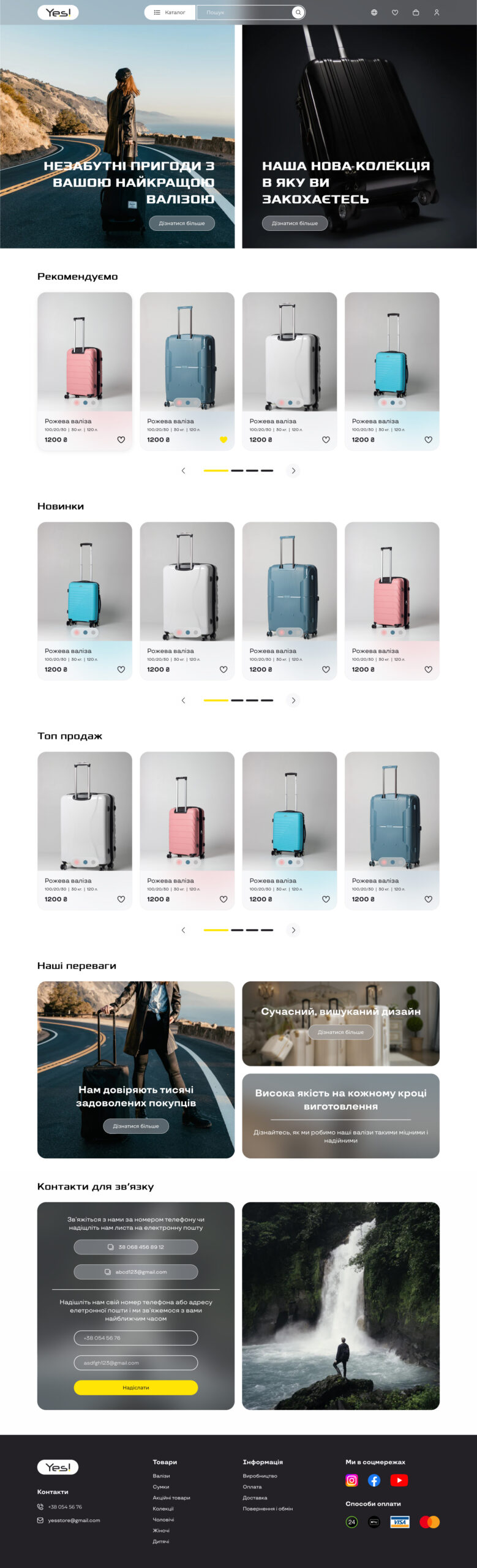Favorite the white suitcase in Топ продаж
477x1568 pixels.
pyautogui.click(x=121, y=899)
